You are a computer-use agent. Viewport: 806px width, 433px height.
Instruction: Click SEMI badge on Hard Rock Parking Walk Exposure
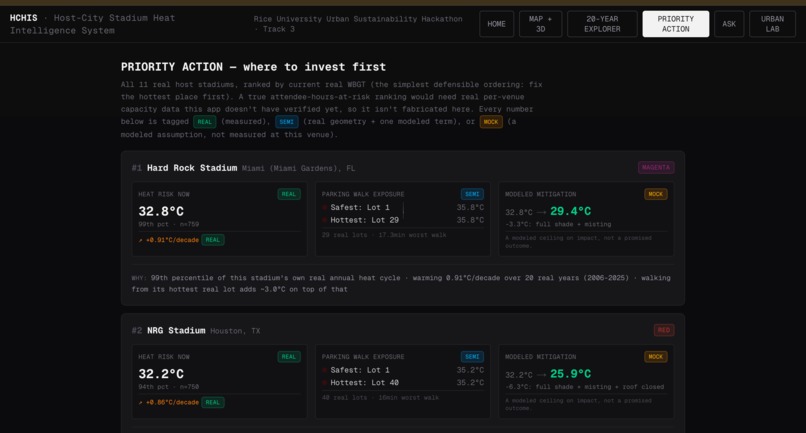point(472,194)
